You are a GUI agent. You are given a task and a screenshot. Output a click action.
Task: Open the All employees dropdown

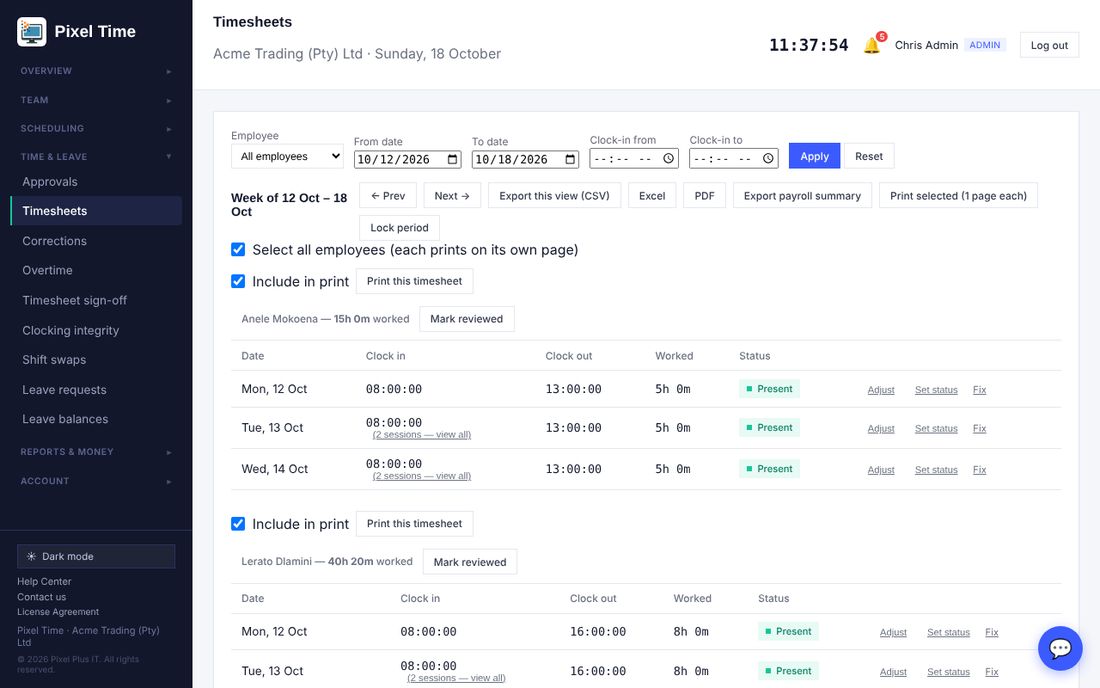[288, 156]
